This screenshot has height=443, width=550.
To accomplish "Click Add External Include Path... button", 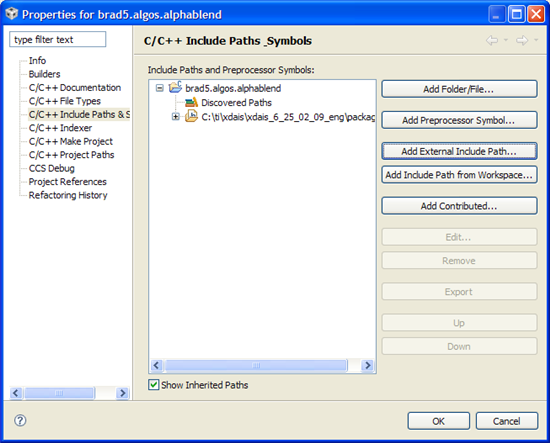I will point(459,151).
